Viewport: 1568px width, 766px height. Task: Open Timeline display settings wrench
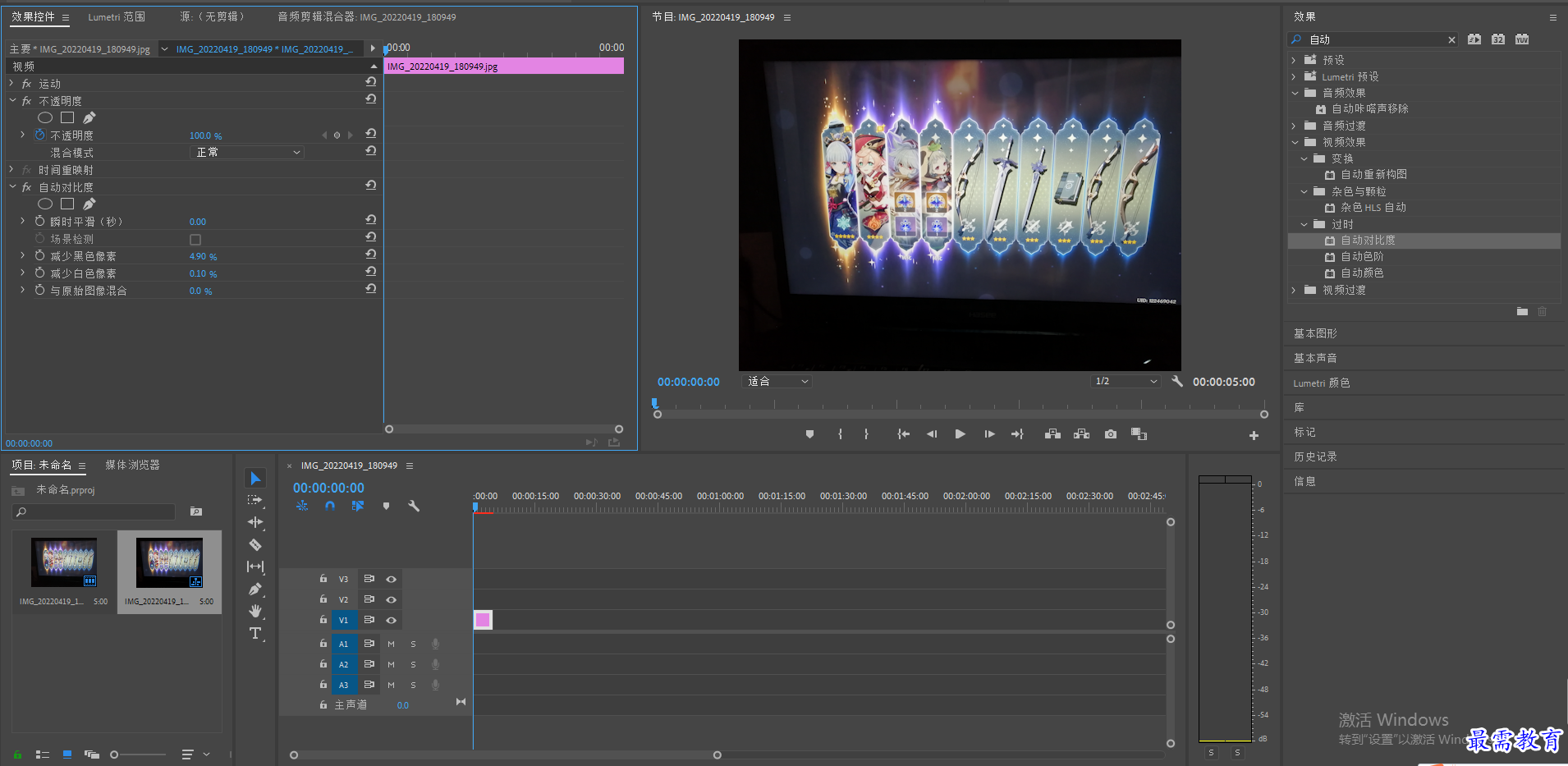(414, 507)
